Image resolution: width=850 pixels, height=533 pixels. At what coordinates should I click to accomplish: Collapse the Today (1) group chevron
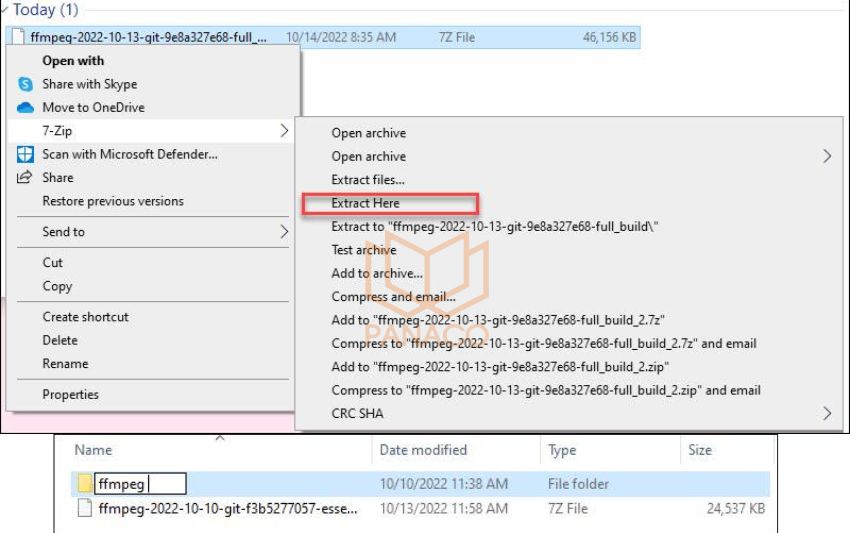4,9
